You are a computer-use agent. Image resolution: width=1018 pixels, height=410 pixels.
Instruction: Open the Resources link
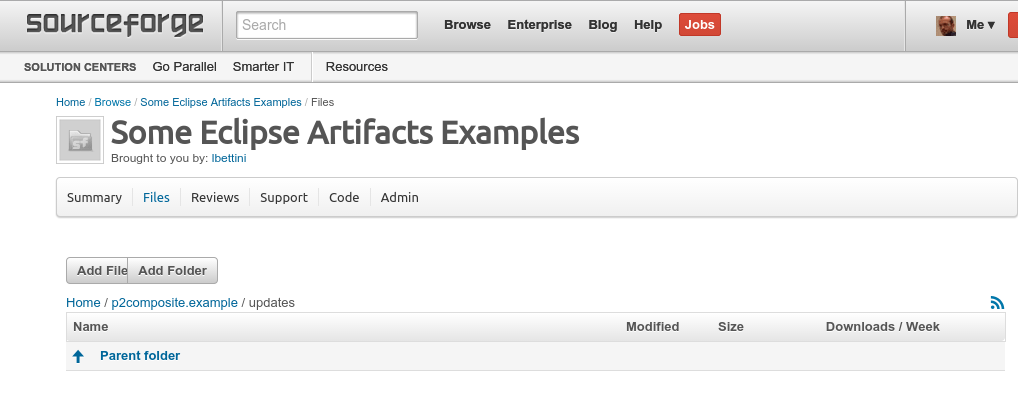pyautogui.click(x=356, y=67)
